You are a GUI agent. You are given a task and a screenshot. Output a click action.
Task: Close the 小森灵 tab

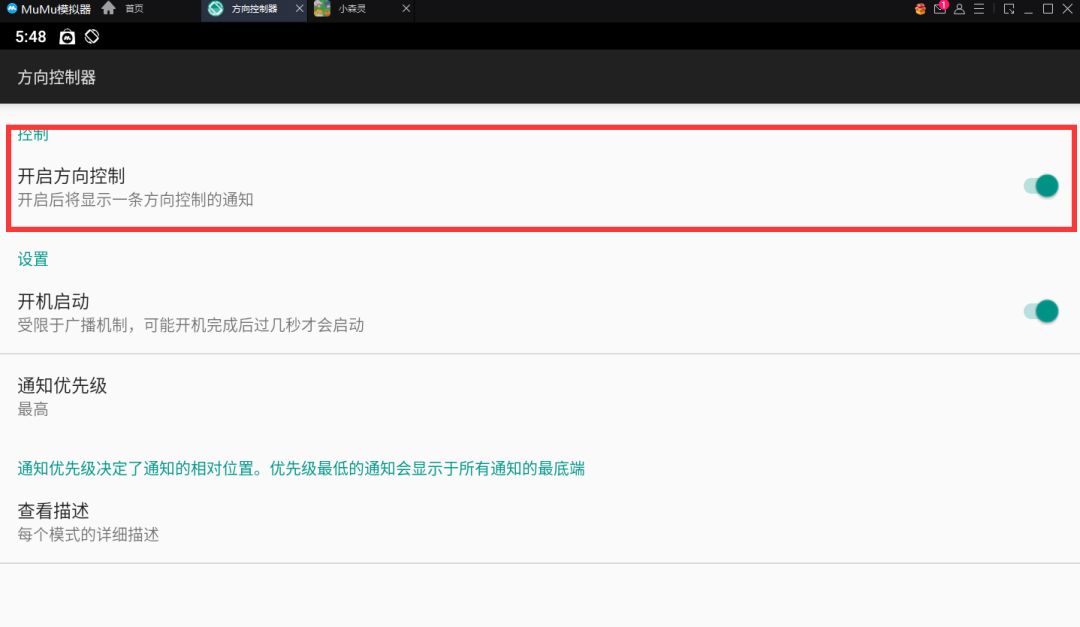pos(406,8)
